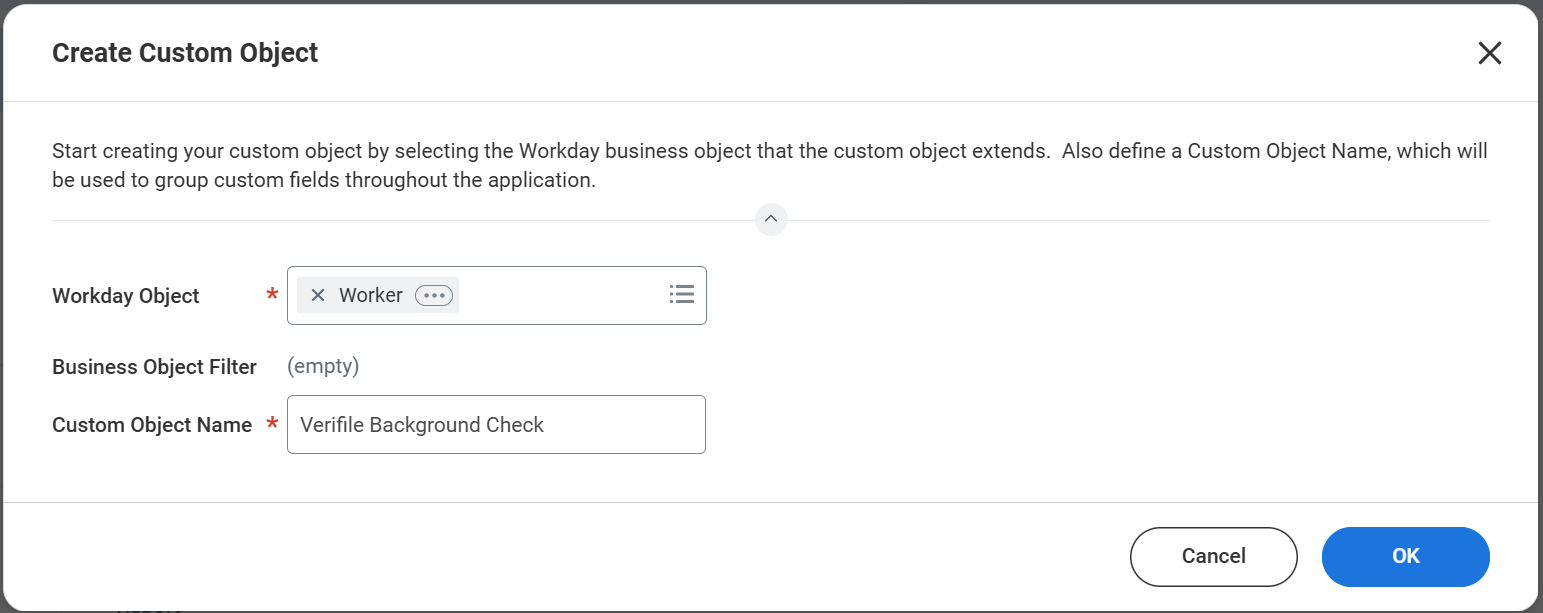1543x613 pixels.
Task: Click the Workday Object prompt field
Action: click(497, 295)
